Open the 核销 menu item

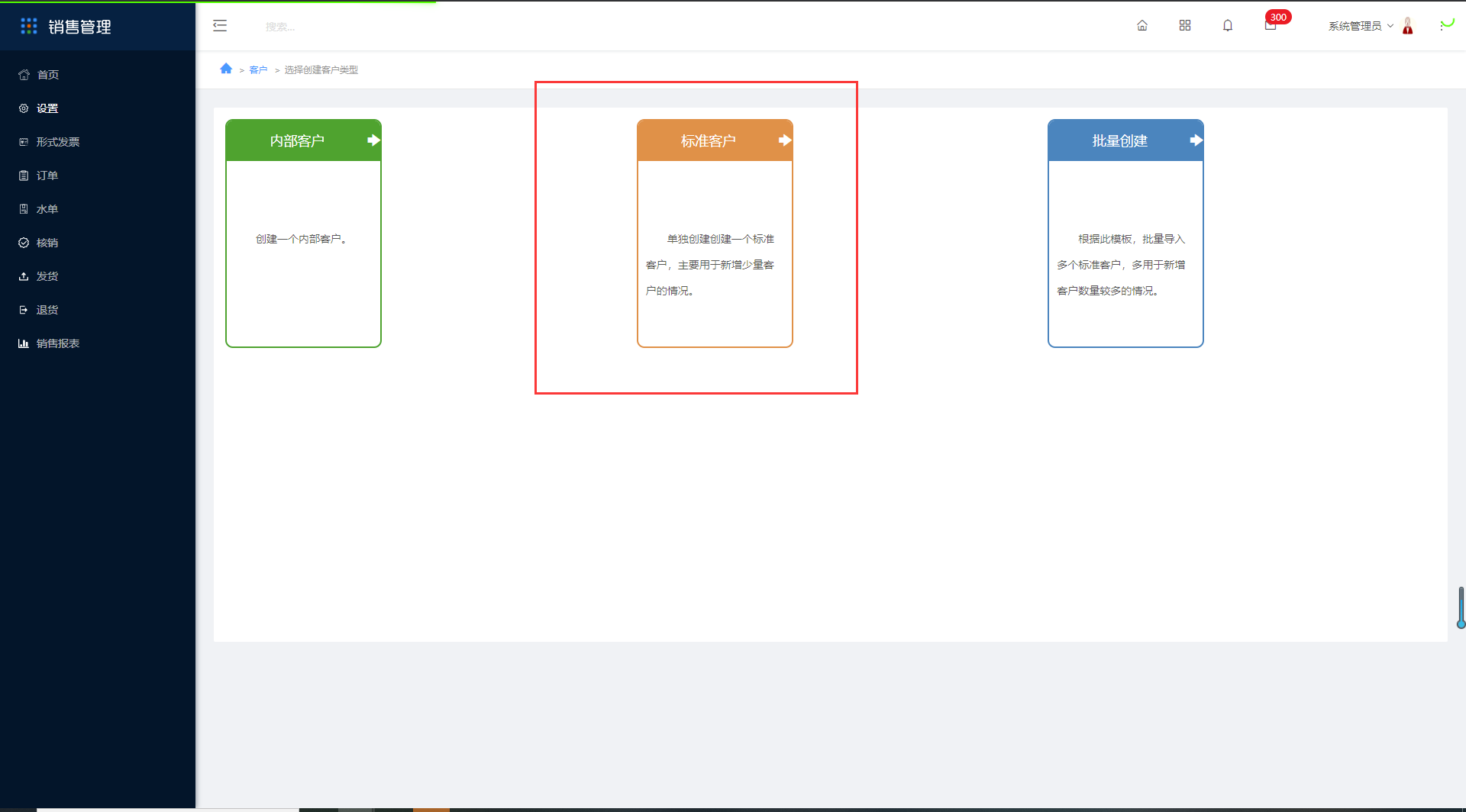[98, 243]
